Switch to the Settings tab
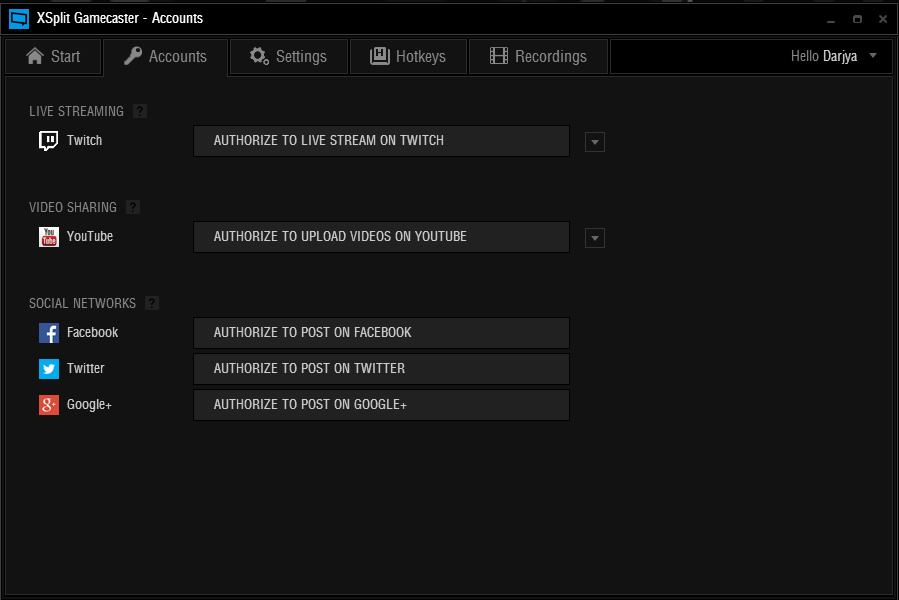Viewport: 899px width, 600px height. [x=289, y=56]
